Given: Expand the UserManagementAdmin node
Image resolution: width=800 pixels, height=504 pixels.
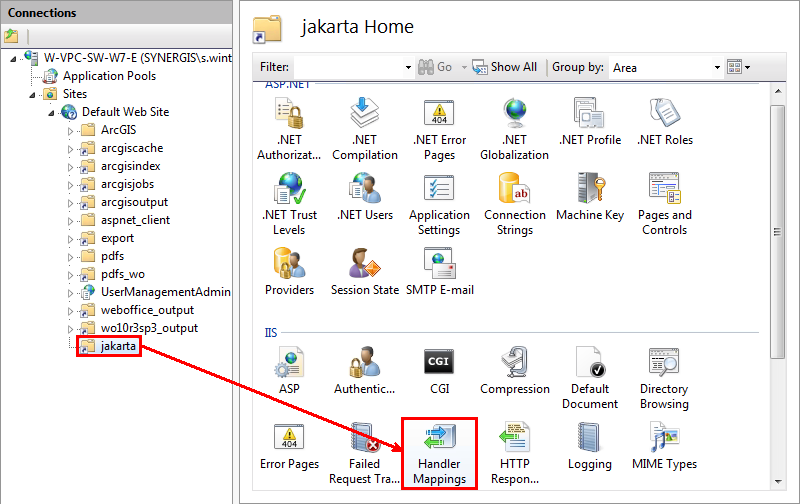Looking at the screenshot, I should [70, 293].
